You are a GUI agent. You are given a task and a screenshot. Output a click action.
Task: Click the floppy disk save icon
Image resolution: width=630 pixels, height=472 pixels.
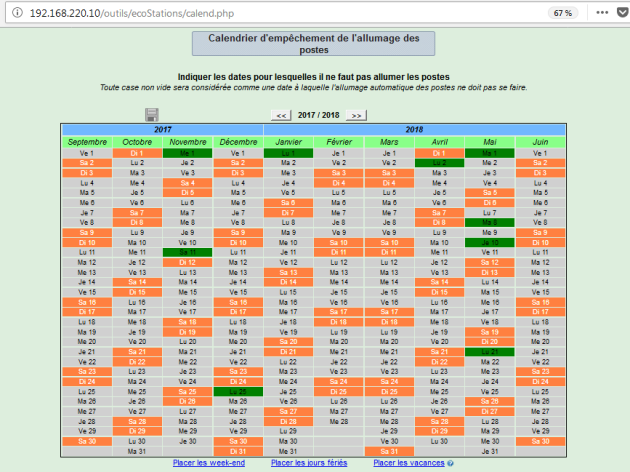152,115
